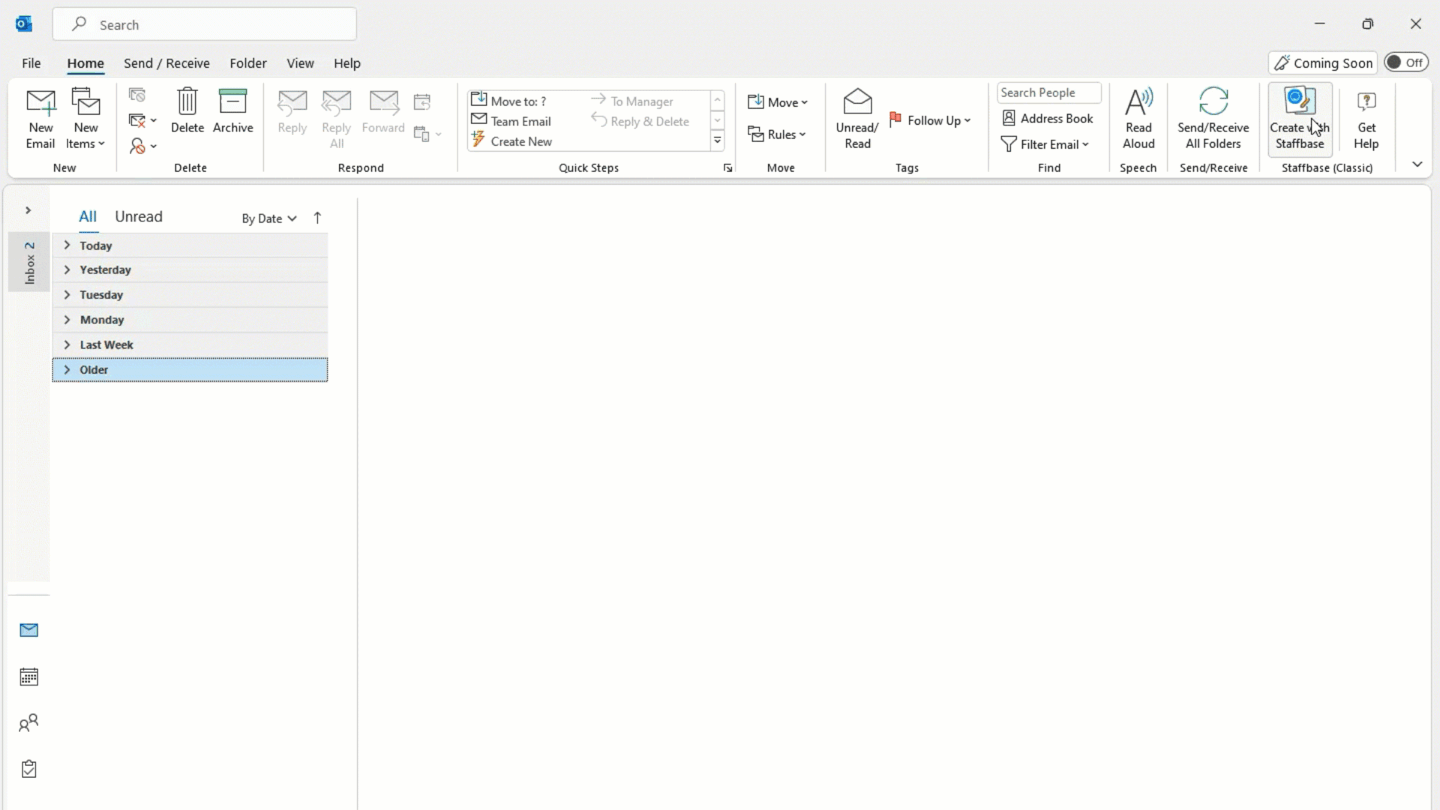
Task: Click the Delete trash can icon
Action: [x=187, y=111]
